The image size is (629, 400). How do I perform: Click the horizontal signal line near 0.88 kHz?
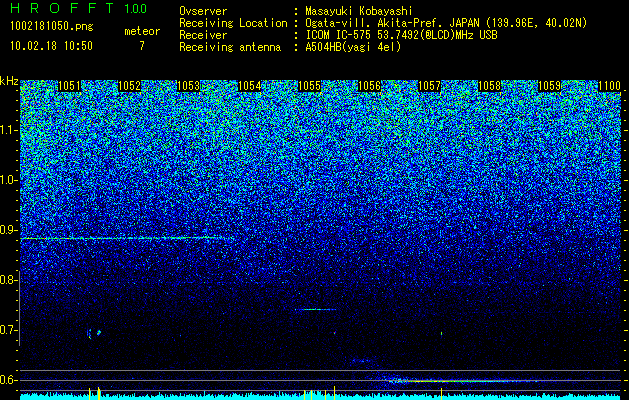(126, 238)
